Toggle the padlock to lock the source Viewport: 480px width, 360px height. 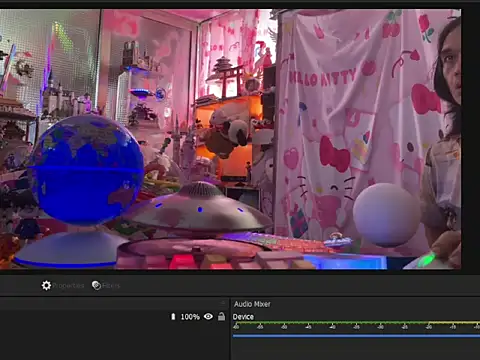pyautogui.click(x=221, y=316)
